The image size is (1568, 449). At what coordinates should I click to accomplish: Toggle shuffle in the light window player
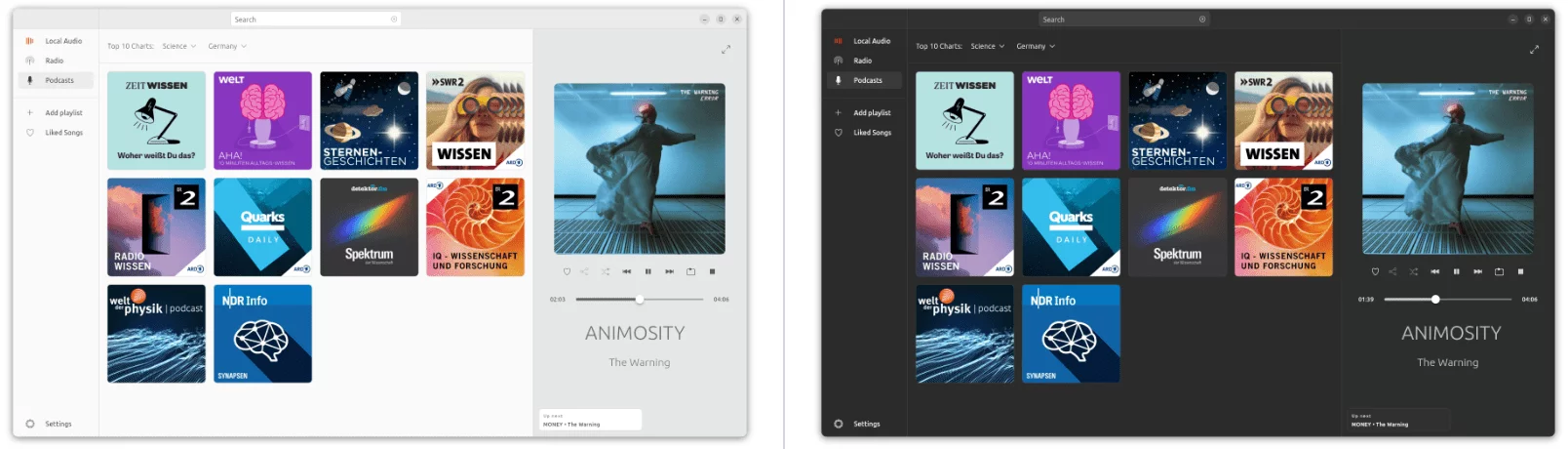pos(606,271)
